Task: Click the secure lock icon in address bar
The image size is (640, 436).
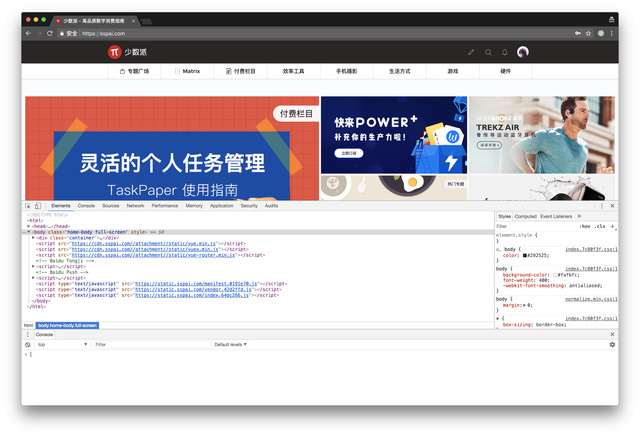Action: [62, 33]
